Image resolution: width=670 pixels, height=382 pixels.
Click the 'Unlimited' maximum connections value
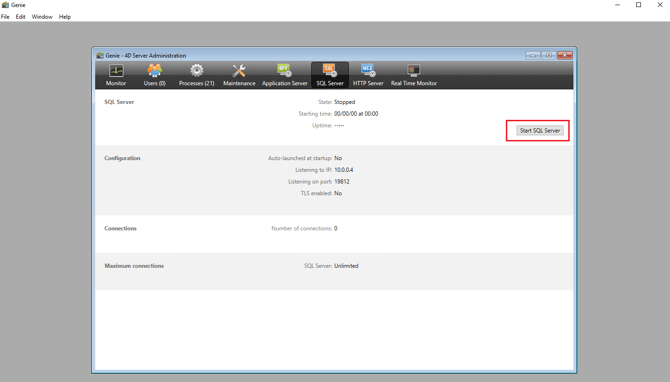pos(346,266)
